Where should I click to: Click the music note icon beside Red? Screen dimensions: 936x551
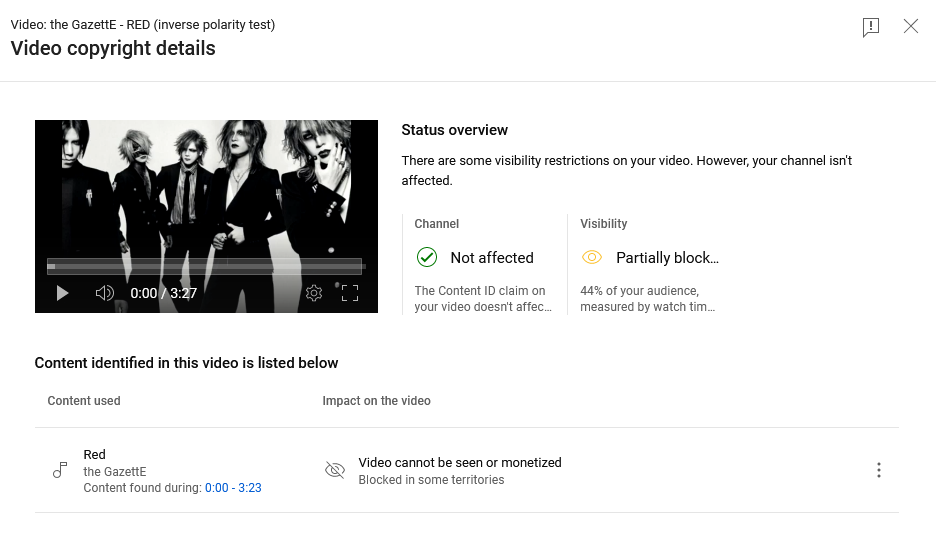click(60, 470)
